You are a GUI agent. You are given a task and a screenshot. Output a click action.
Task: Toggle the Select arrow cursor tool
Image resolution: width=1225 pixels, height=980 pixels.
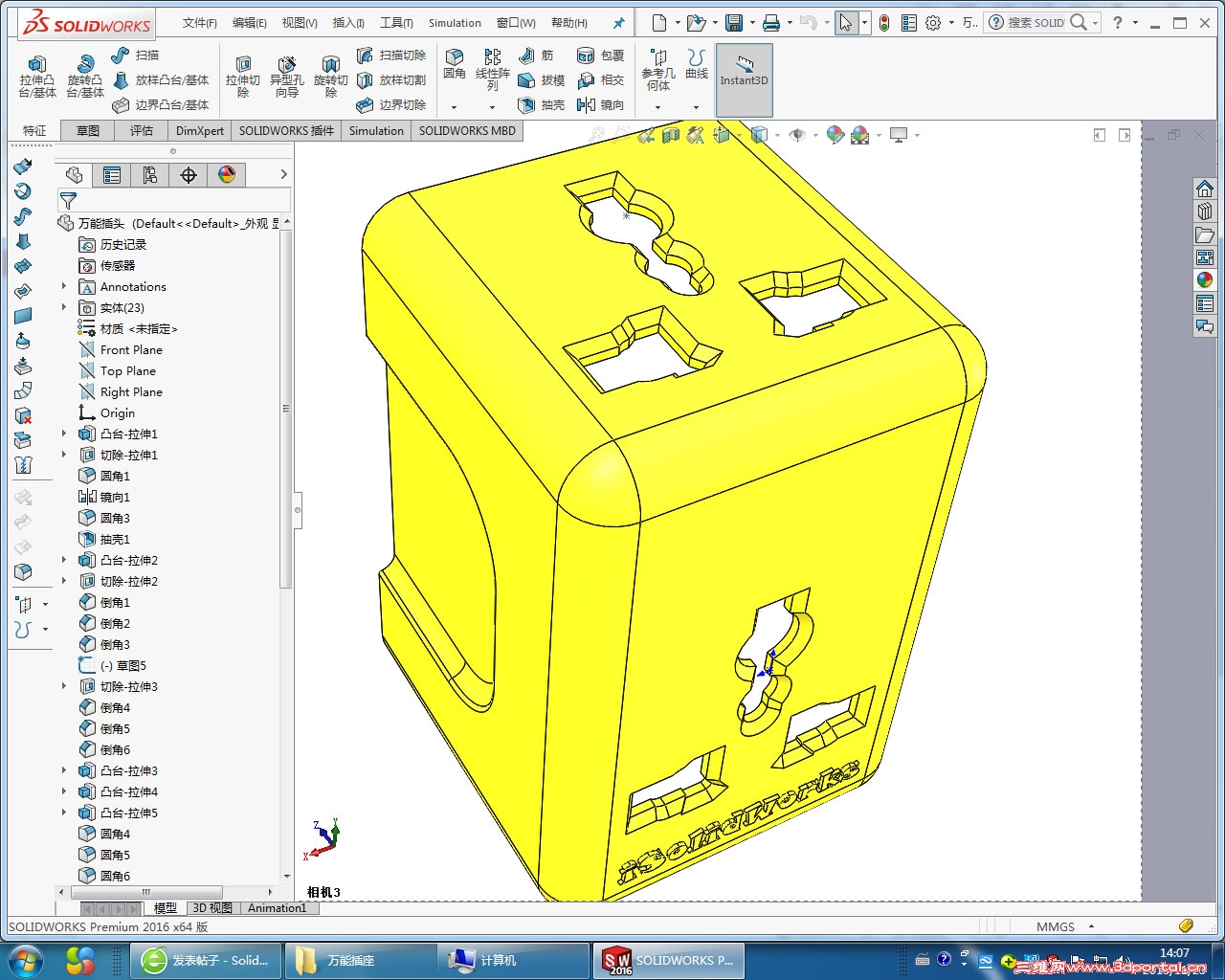[x=845, y=23]
